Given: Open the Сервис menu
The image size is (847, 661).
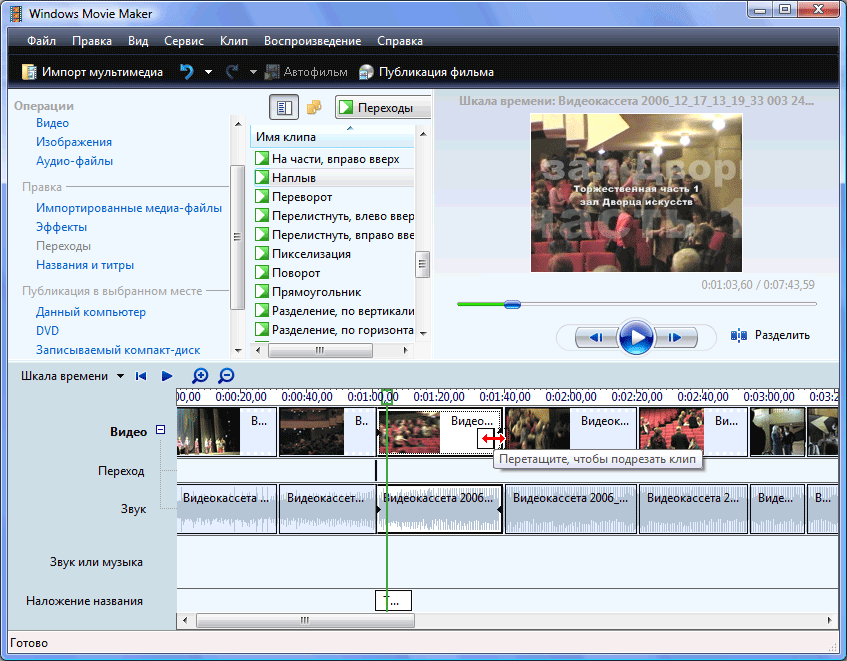Looking at the screenshot, I should coord(184,41).
